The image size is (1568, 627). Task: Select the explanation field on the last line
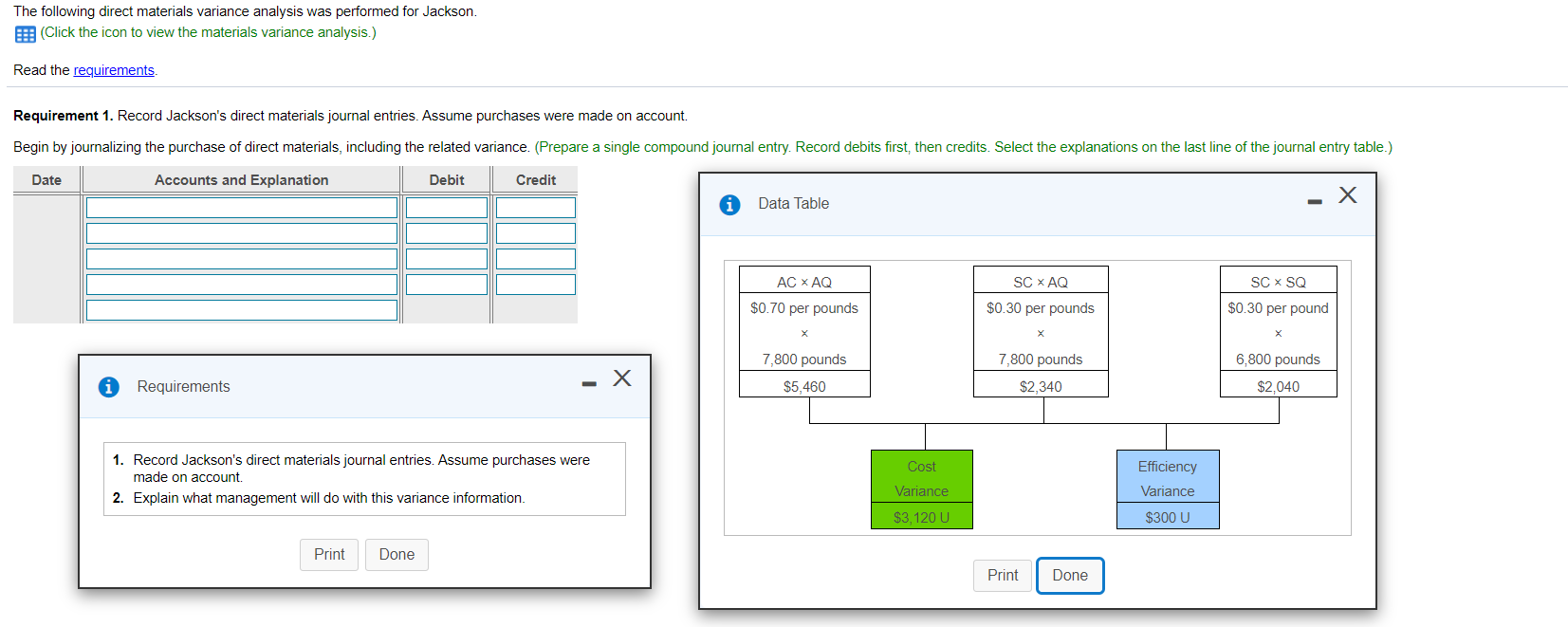click(242, 310)
